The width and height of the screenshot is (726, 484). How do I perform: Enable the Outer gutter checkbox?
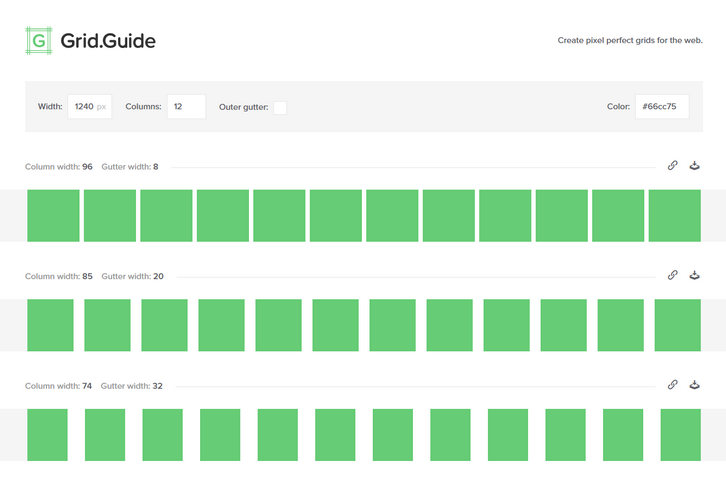280,107
